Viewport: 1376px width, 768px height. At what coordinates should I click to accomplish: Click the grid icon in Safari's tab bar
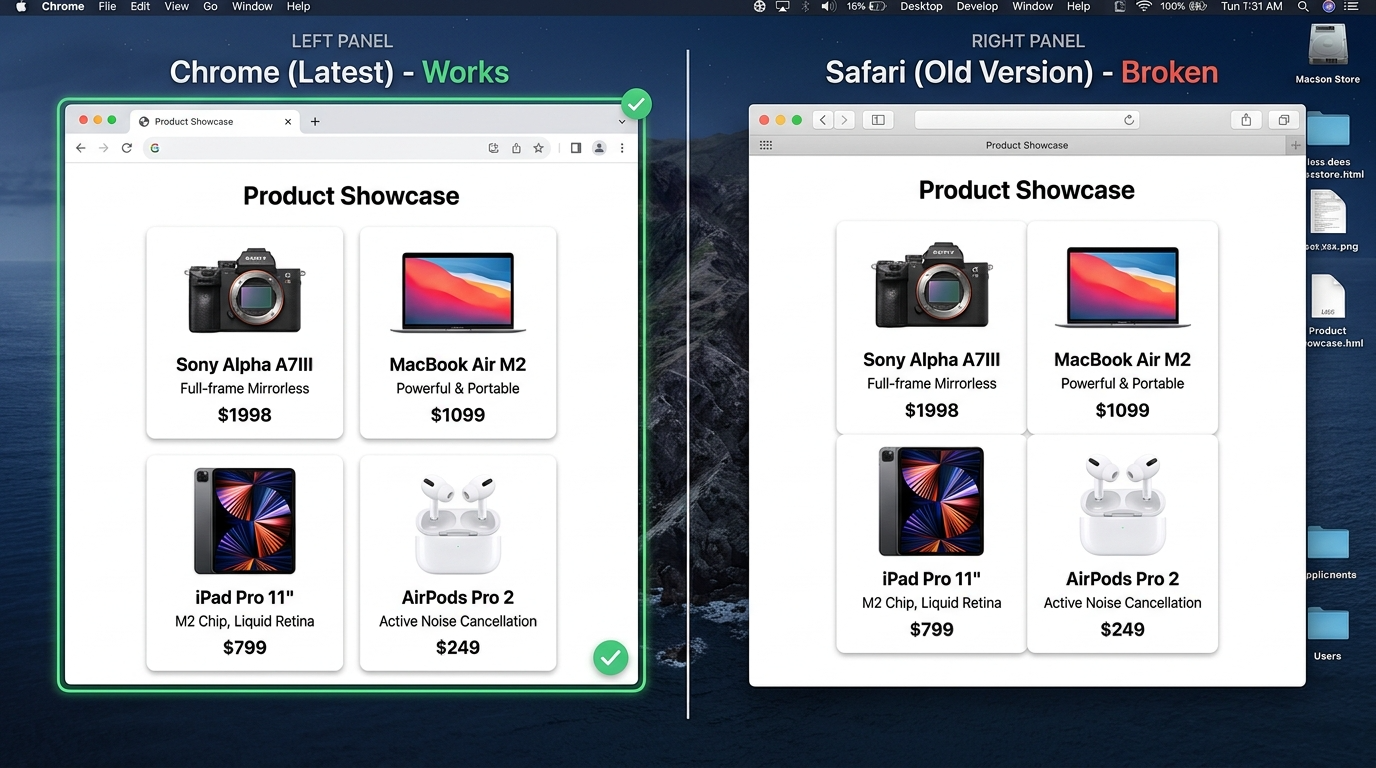point(766,145)
